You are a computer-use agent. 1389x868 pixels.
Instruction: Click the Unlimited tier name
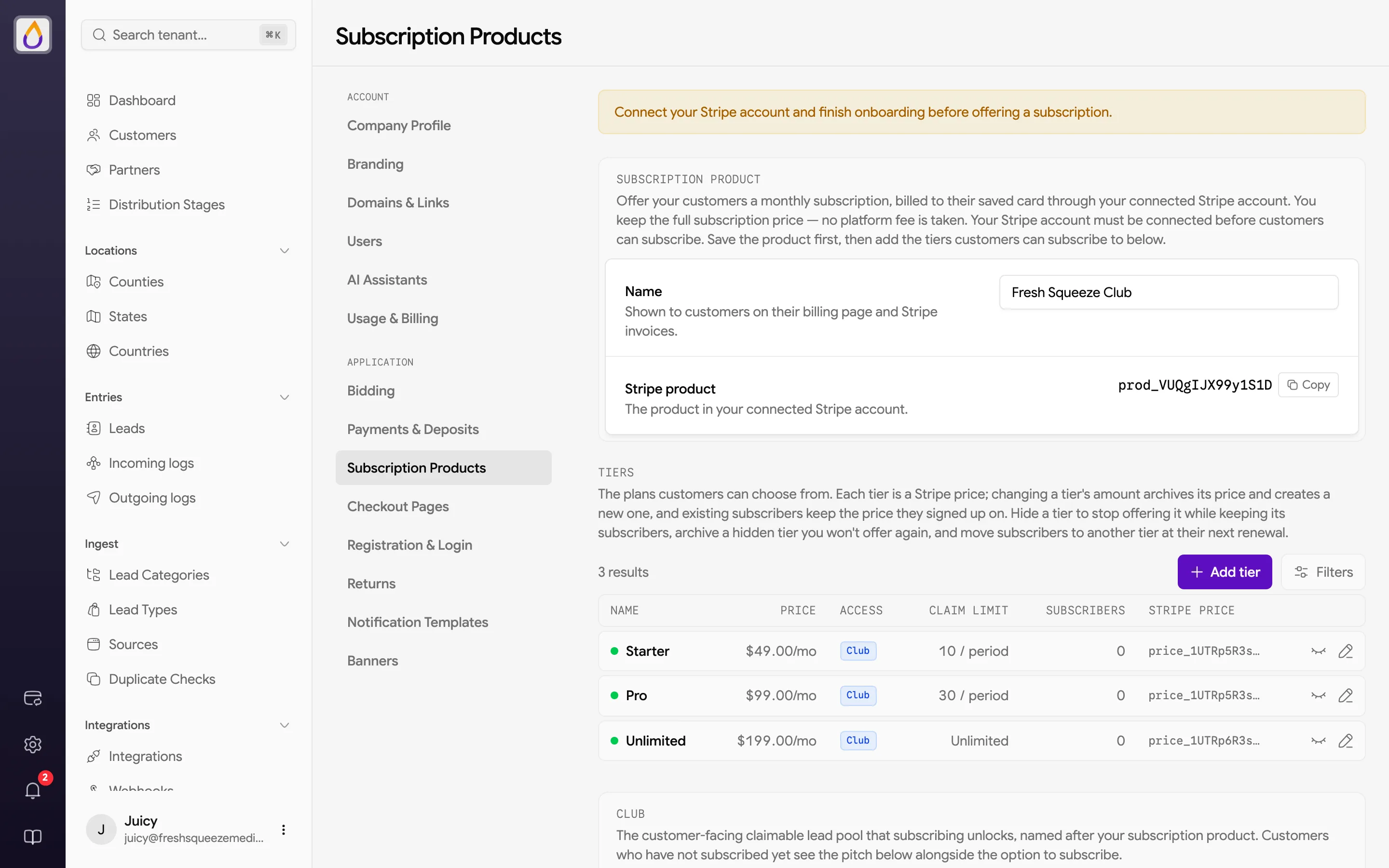pyautogui.click(x=655, y=741)
